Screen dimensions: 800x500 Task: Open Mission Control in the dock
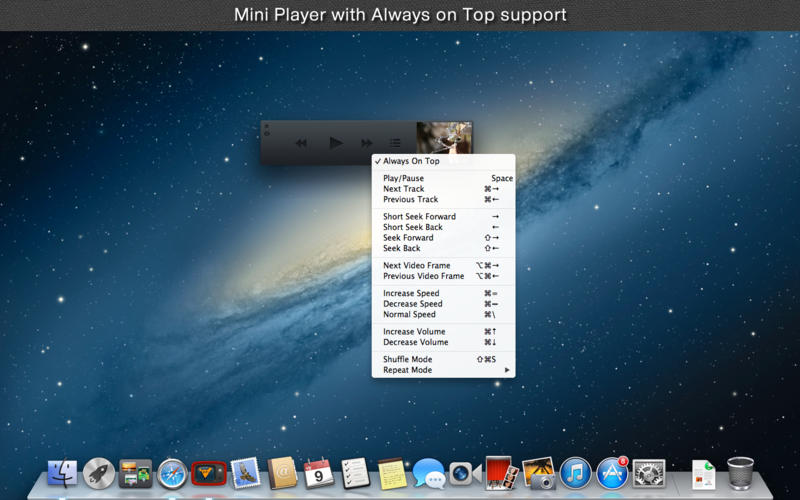pyautogui.click(x=136, y=473)
